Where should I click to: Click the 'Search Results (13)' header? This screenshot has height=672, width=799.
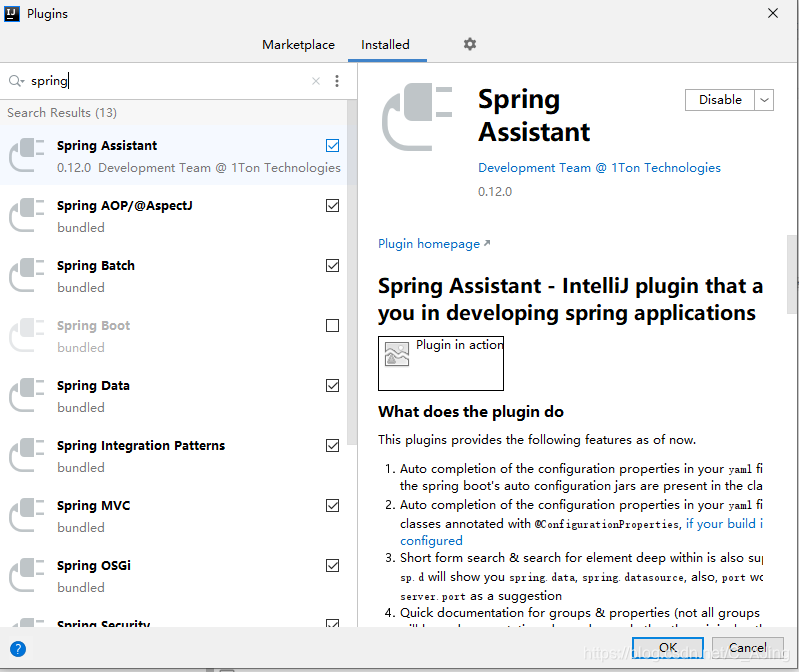point(62,113)
